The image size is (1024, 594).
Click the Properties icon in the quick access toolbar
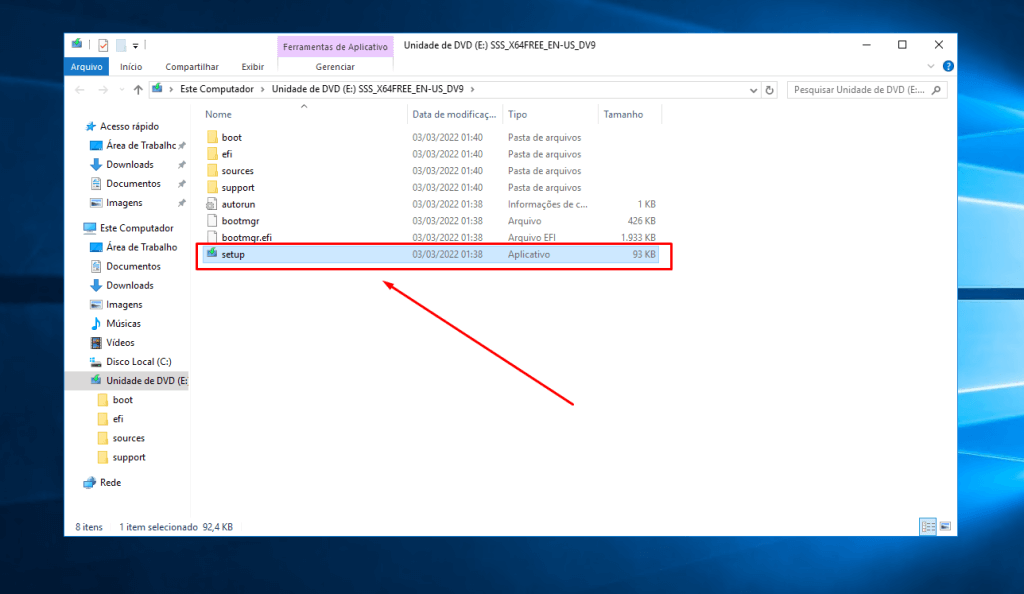103,45
